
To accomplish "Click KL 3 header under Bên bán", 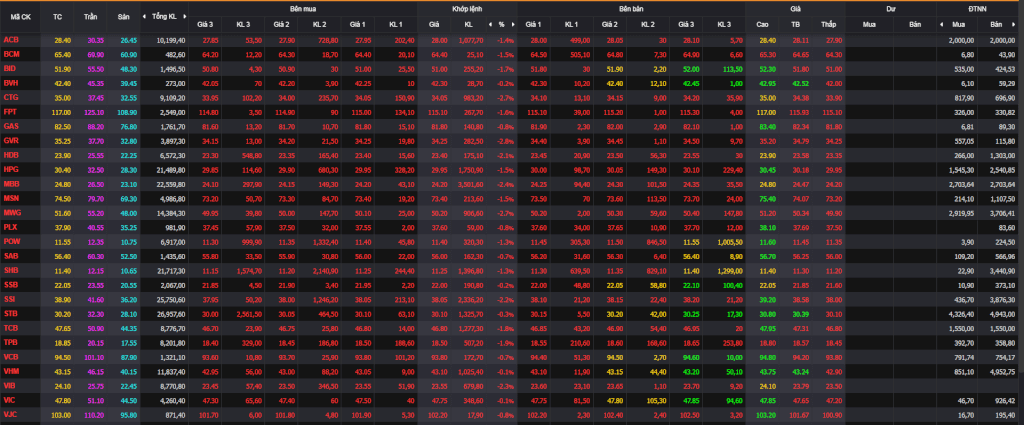I will coord(724,25).
